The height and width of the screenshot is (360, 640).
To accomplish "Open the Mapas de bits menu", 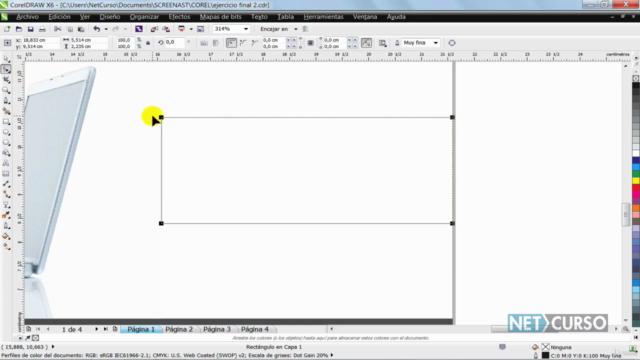I will tap(220, 17).
